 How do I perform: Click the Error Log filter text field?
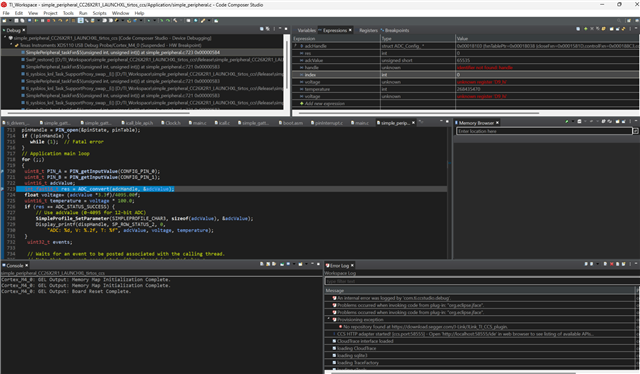(482, 281)
